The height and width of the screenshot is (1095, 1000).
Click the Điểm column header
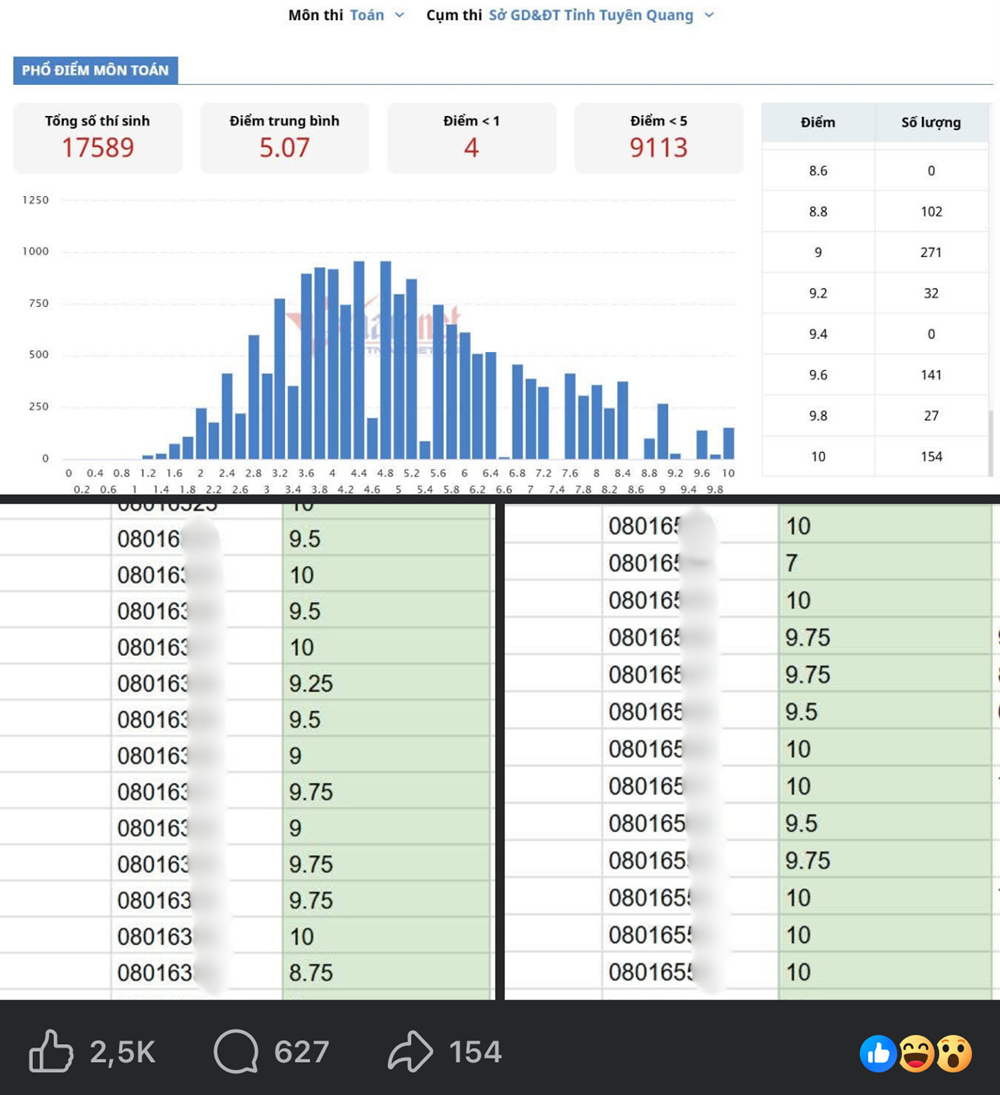[818, 122]
